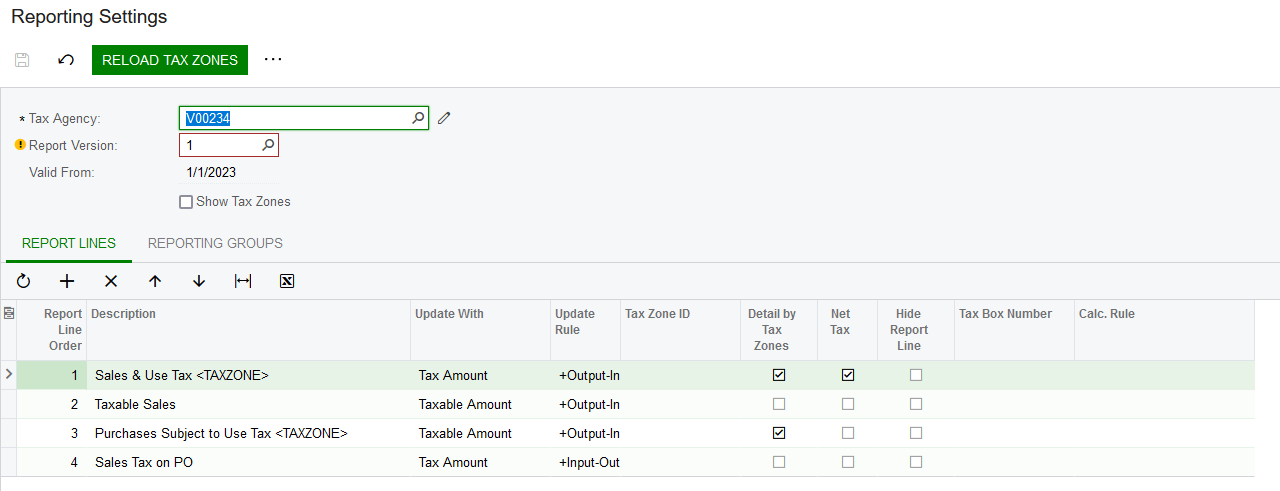Enable the Show Tax Zones checkbox
Image resolution: width=1280 pixels, height=491 pixels.
click(x=186, y=202)
